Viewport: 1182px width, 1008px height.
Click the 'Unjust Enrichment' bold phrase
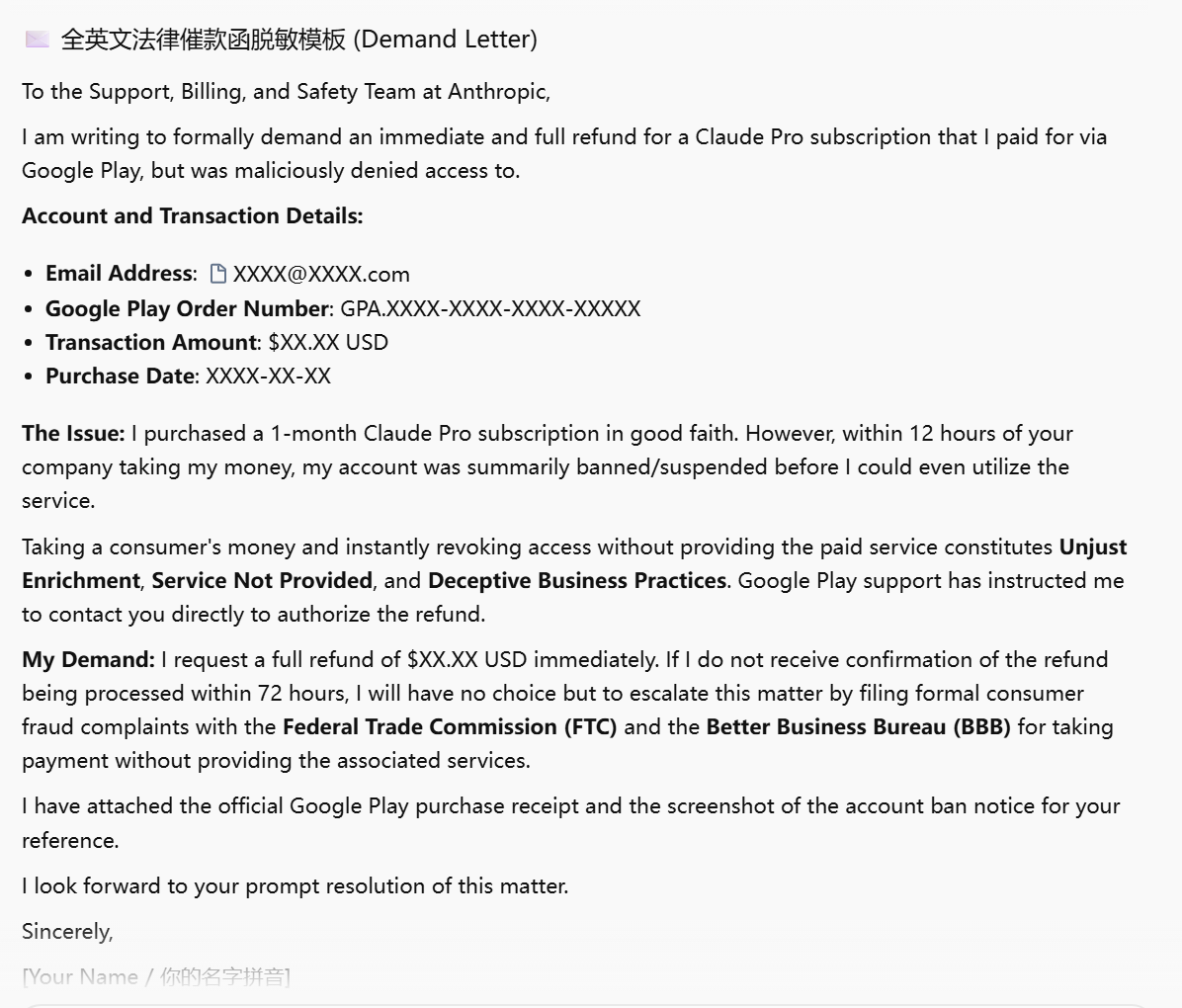point(574,563)
